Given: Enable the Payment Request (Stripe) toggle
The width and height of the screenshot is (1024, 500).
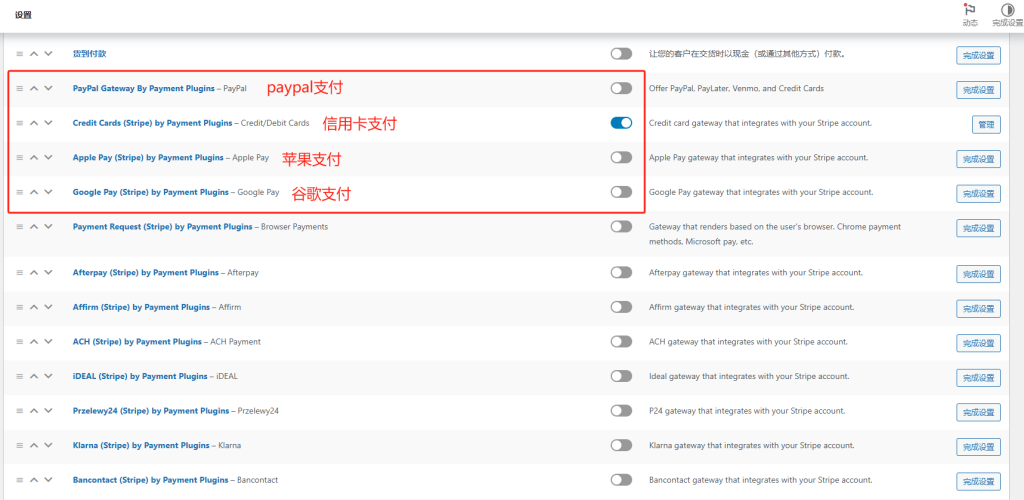Looking at the screenshot, I should 621,226.
